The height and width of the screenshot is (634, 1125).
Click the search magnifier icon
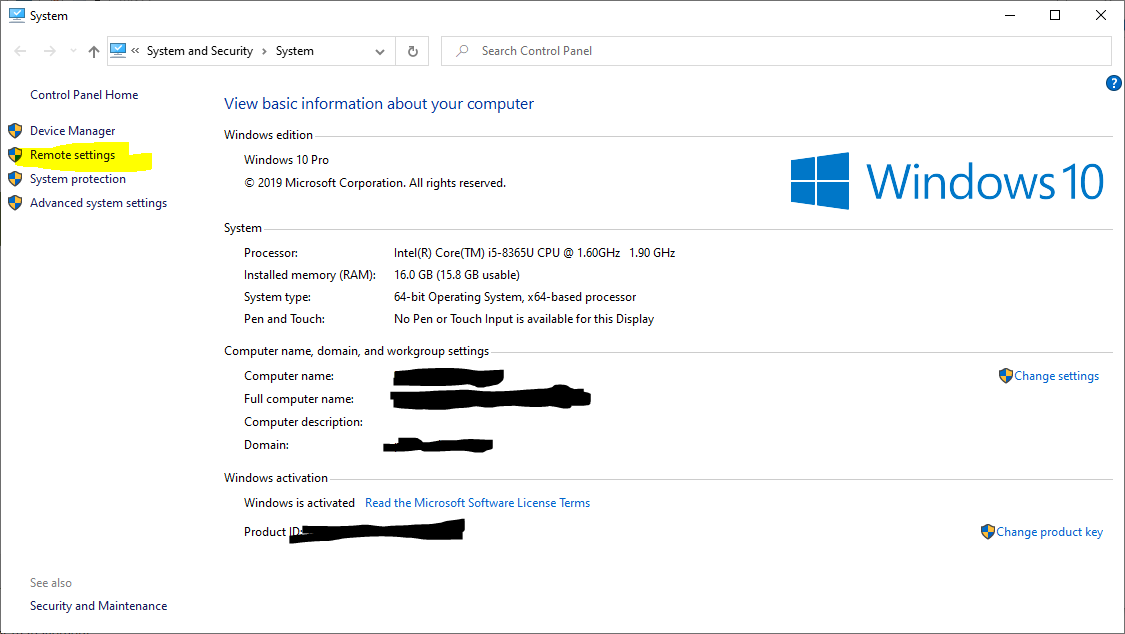pos(463,51)
